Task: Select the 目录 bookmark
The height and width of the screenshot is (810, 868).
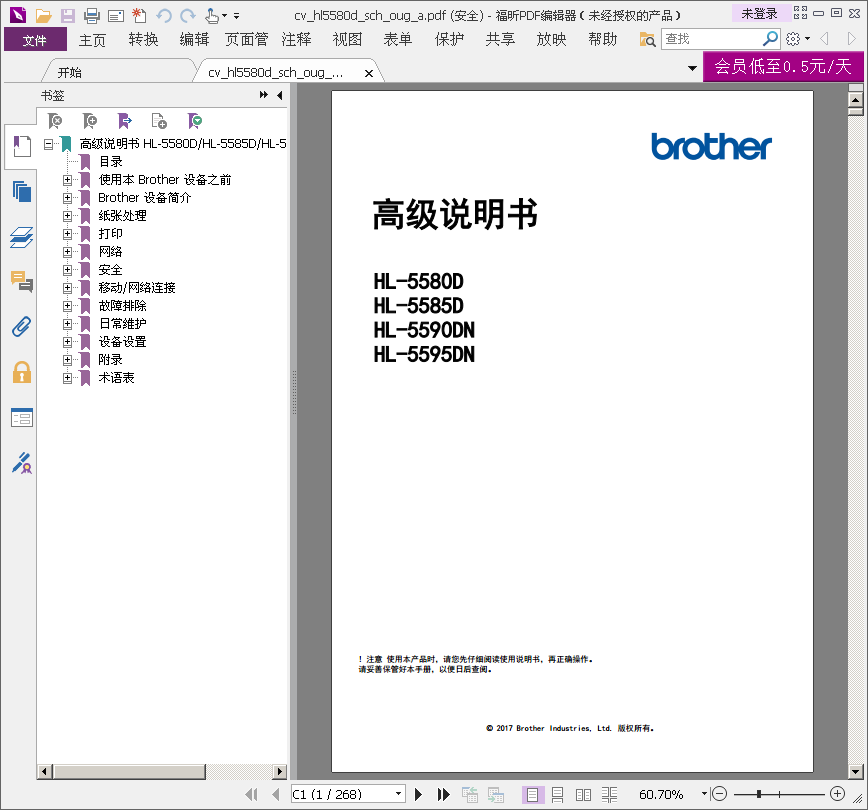Action: coord(111,162)
